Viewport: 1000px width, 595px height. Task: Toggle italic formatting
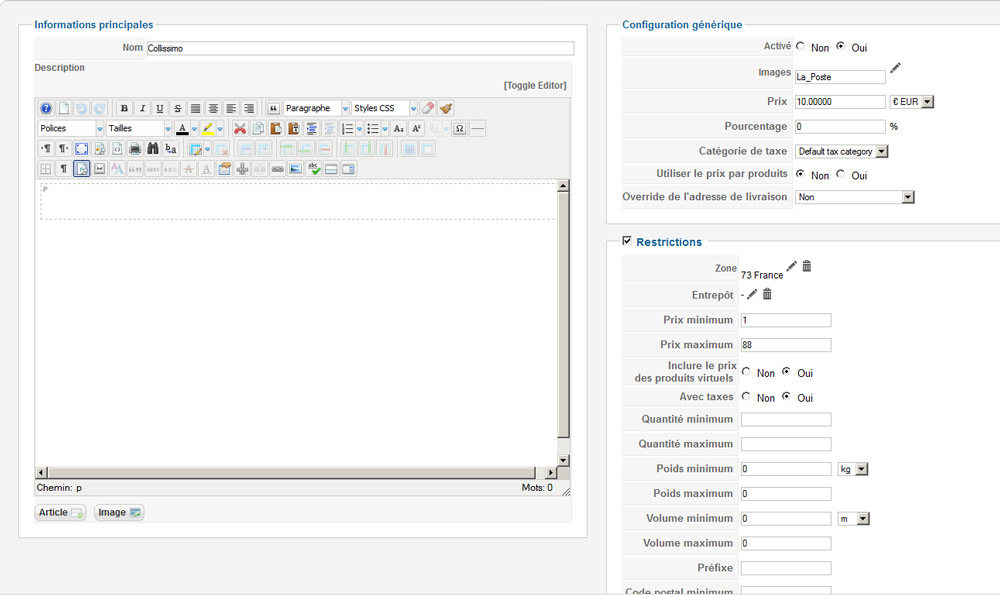click(142, 108)
